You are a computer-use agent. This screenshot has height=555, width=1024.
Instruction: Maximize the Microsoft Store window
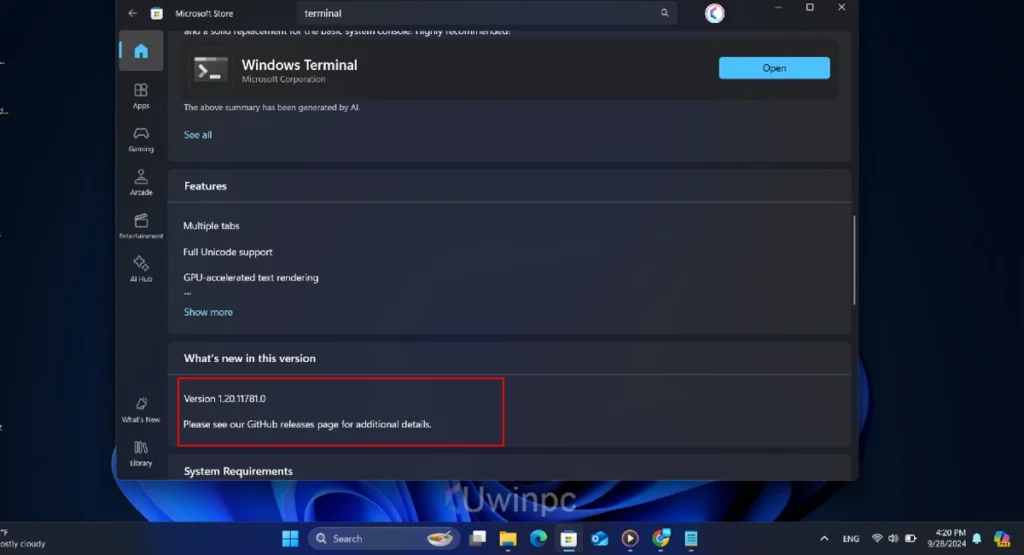point(810,7)
